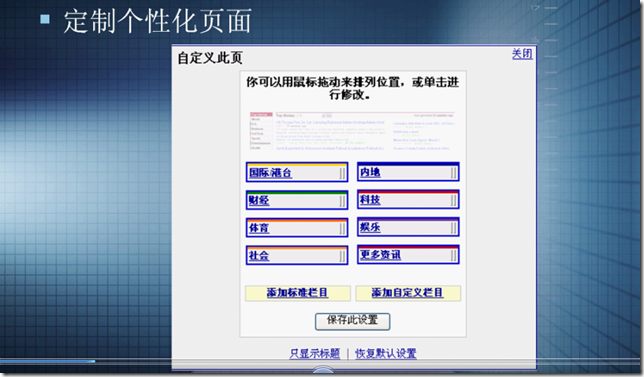The width and height of the screenshot is (644, 377).
Task: Click the blue progress bar at bottom left
Action: point(48,361)
